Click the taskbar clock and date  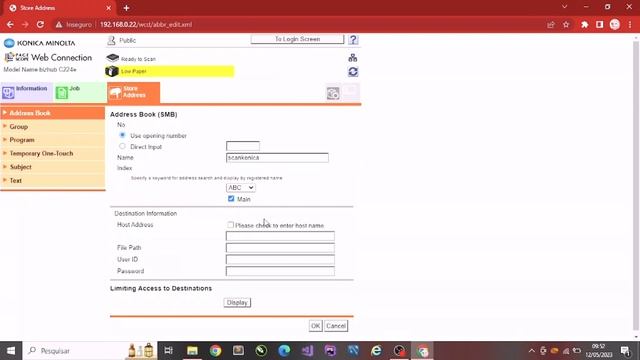click(599, 351)
